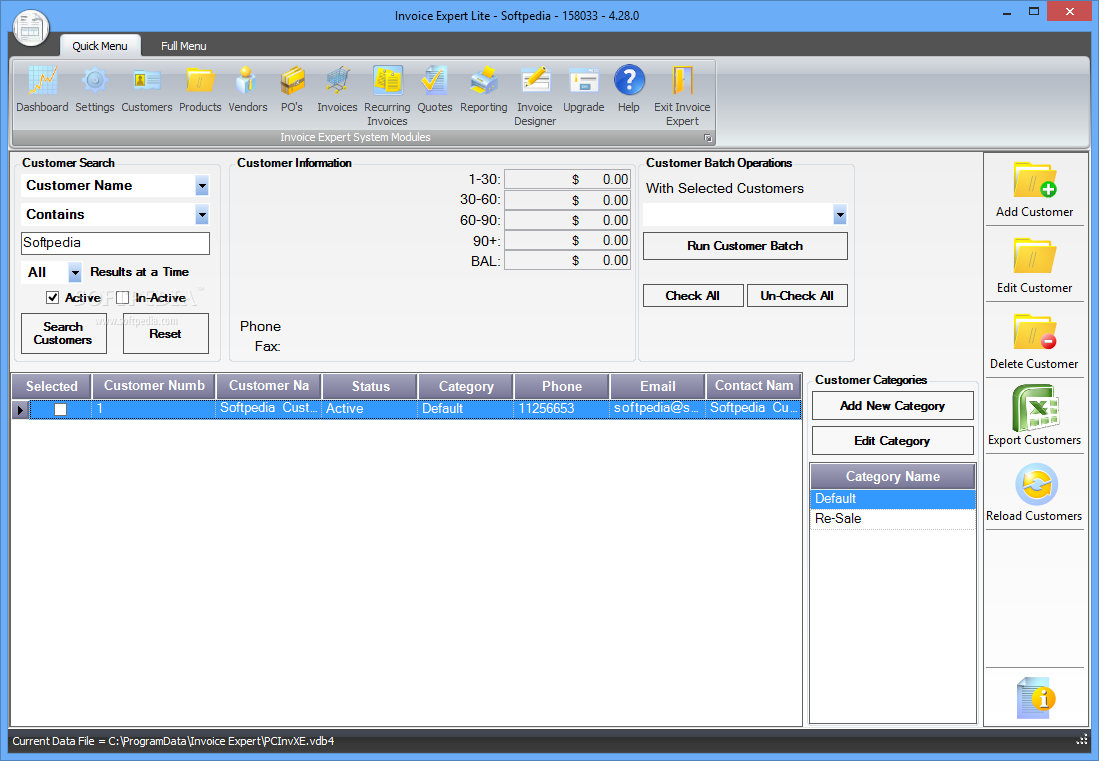Launch the Invoice Designer
The width and height of the screenshot is (1099, 761).
pos(535,95)
